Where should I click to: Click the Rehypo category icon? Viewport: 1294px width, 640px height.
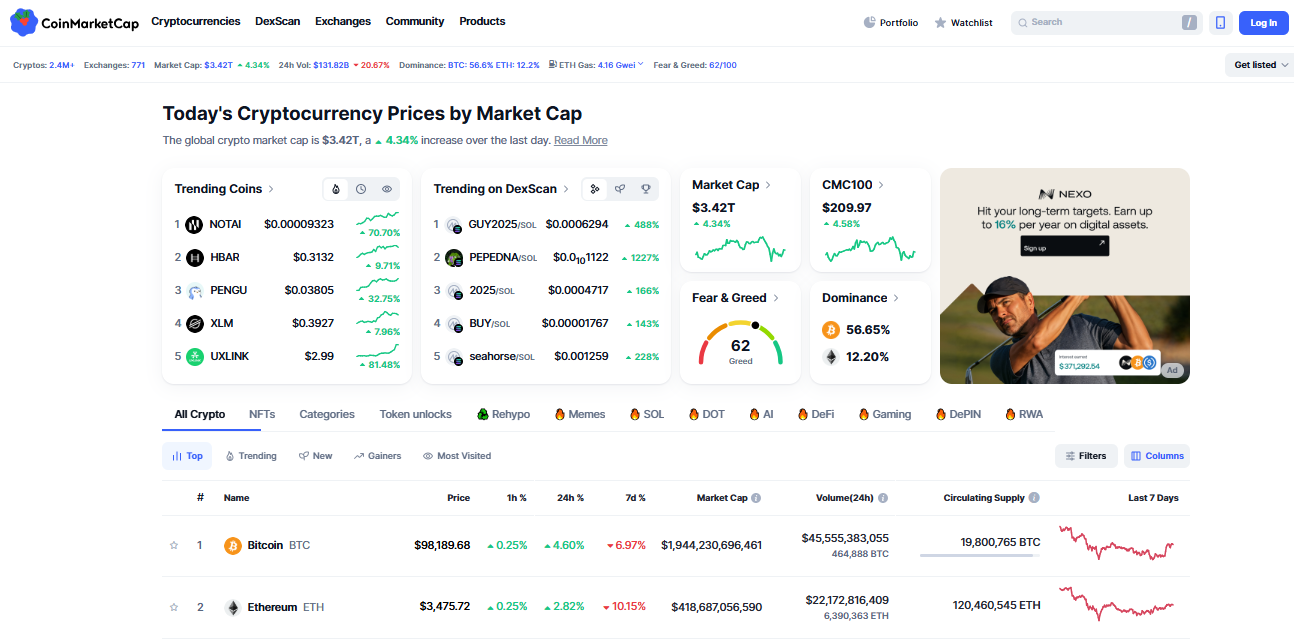pos(483,414)
